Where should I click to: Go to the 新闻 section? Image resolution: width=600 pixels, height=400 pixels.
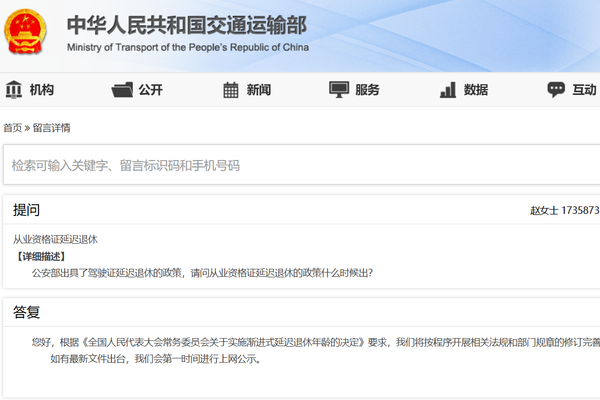pyautogui.click(x=258, y=90)
